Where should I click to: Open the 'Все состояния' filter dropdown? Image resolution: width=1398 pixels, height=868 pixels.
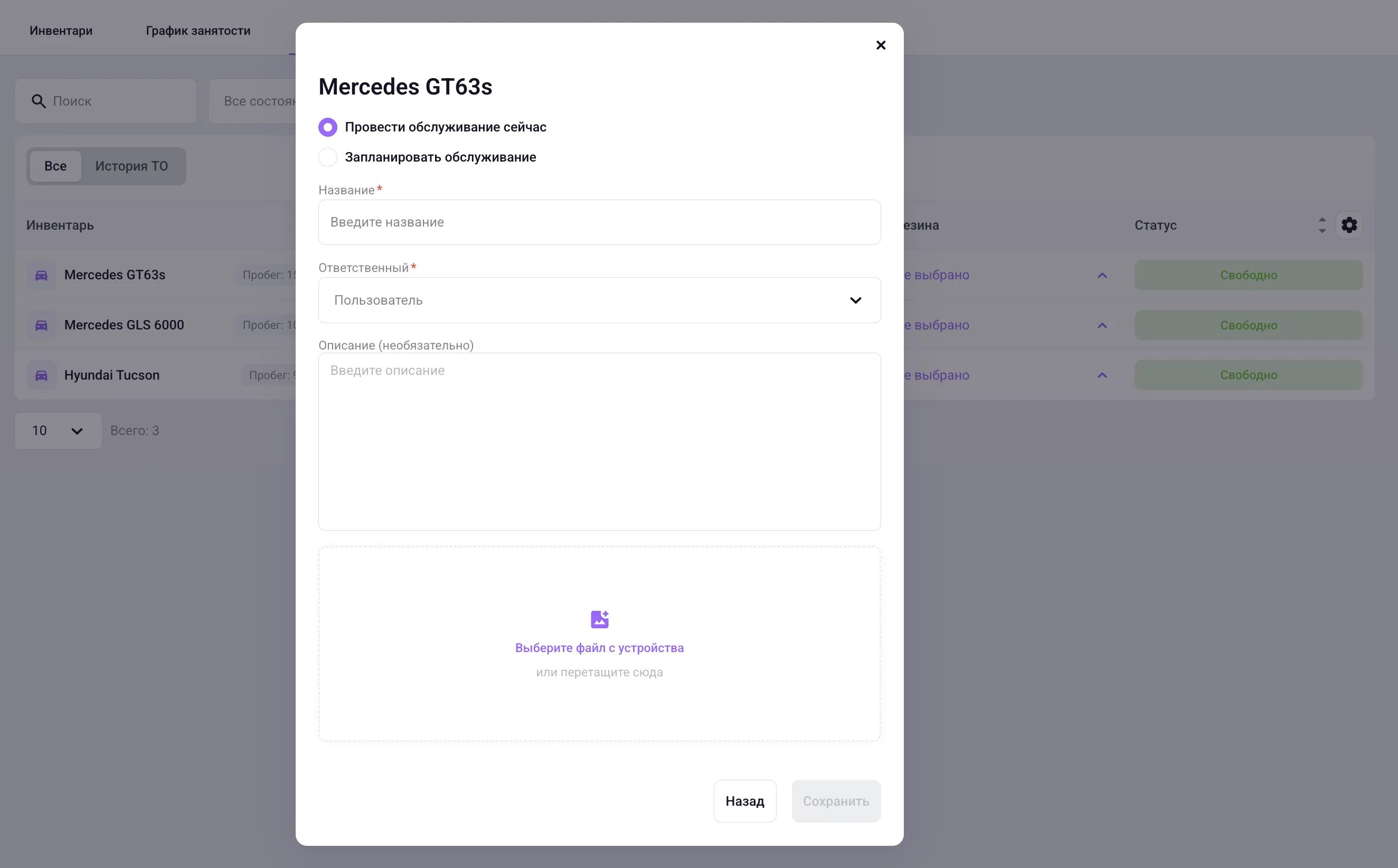[252, 101]
